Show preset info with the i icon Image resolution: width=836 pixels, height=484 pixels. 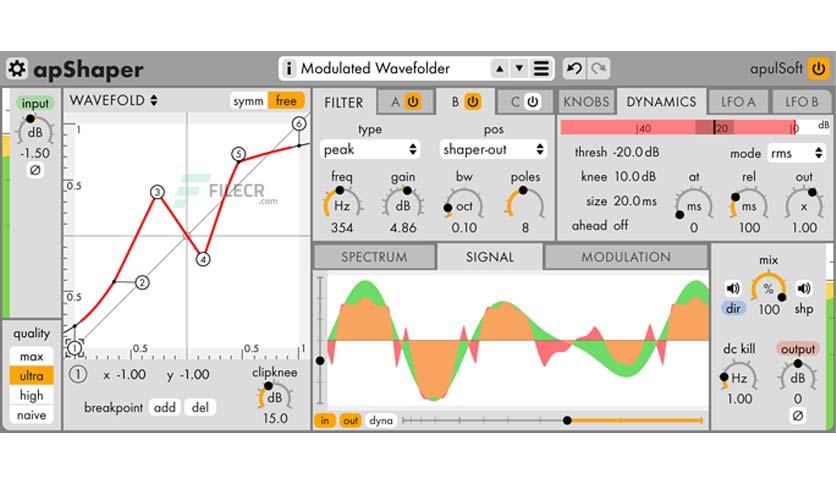coord(288,69)
